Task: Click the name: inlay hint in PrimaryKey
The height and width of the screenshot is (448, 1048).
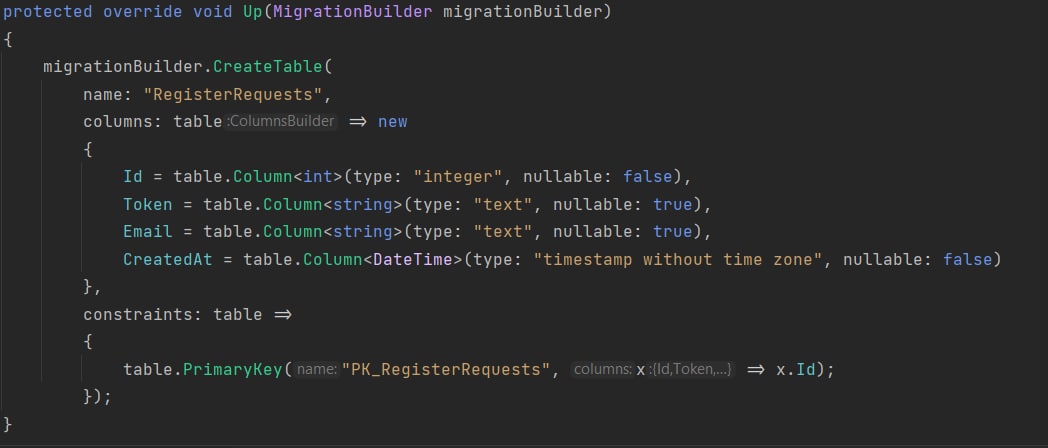Action: pos(317,369)
